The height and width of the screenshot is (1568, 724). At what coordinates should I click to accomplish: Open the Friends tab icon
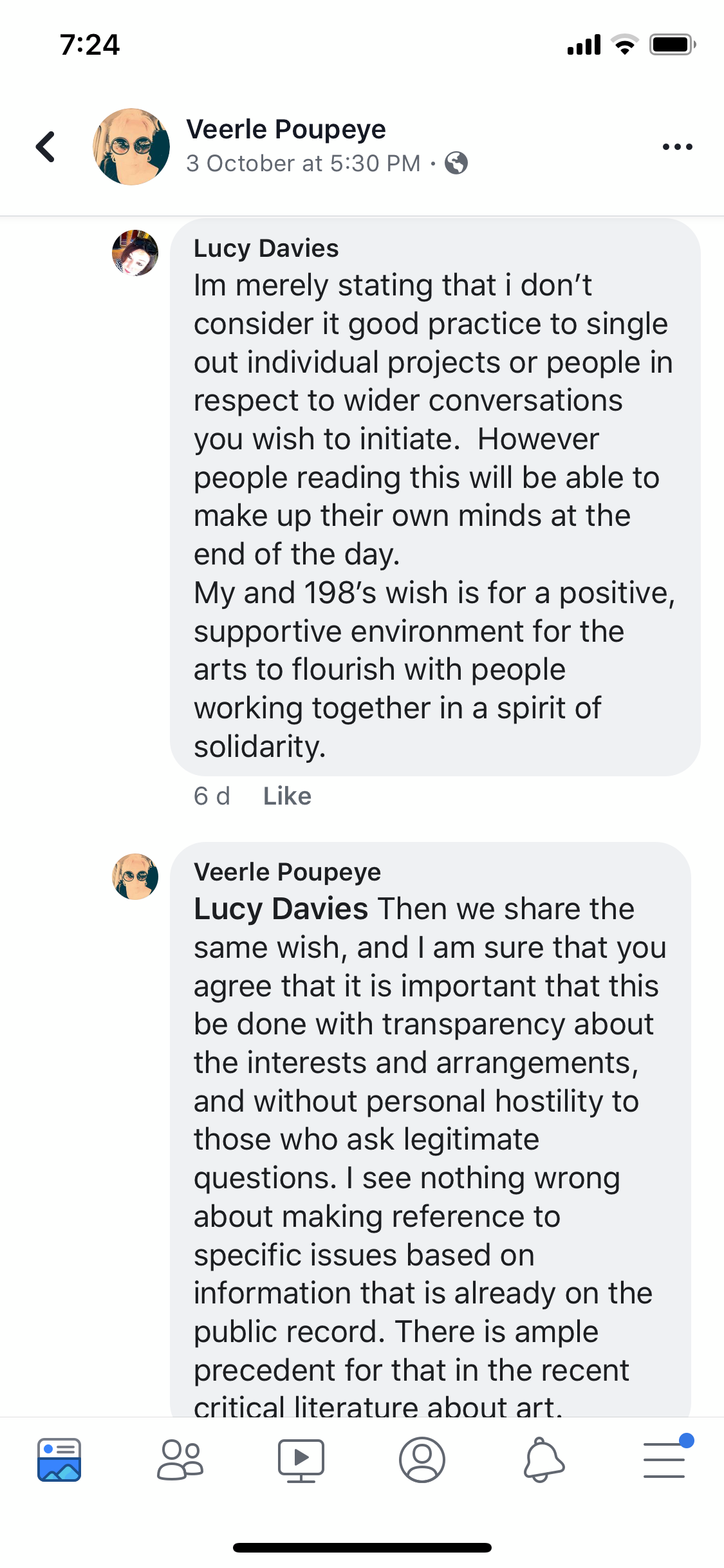coord(180,1459)
